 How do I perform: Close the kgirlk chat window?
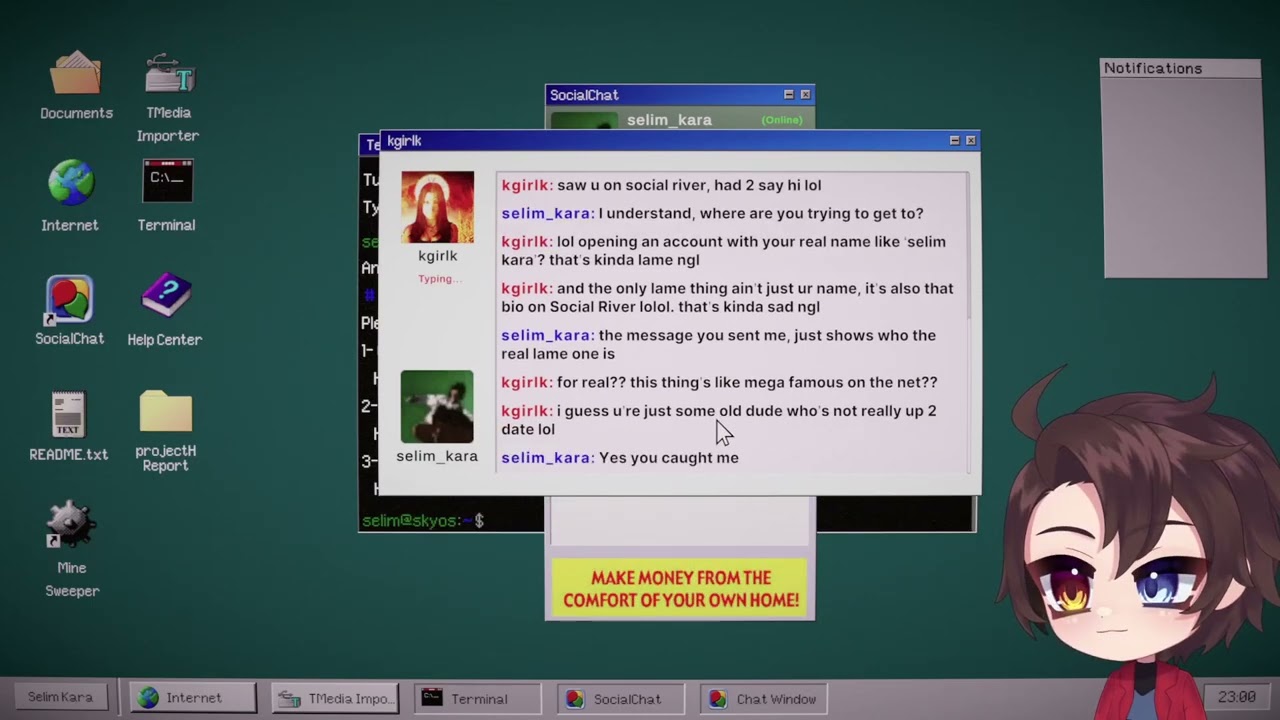970,141
